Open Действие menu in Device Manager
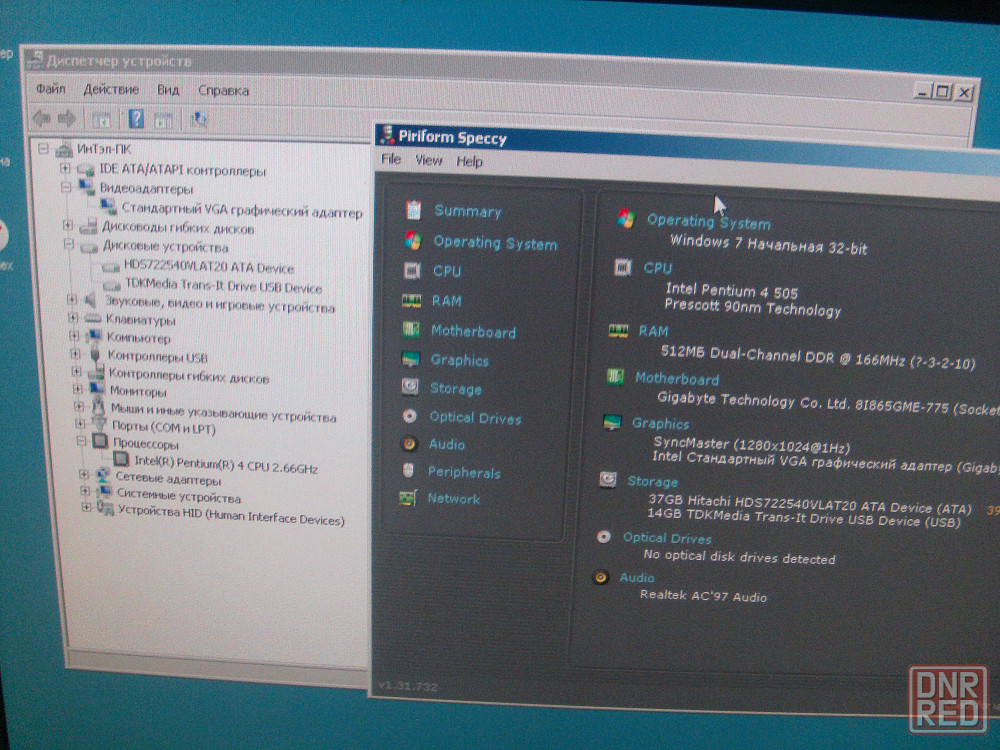Image resolution: width=1000 pixels, height=750 pixels. (x=111, y=89)
